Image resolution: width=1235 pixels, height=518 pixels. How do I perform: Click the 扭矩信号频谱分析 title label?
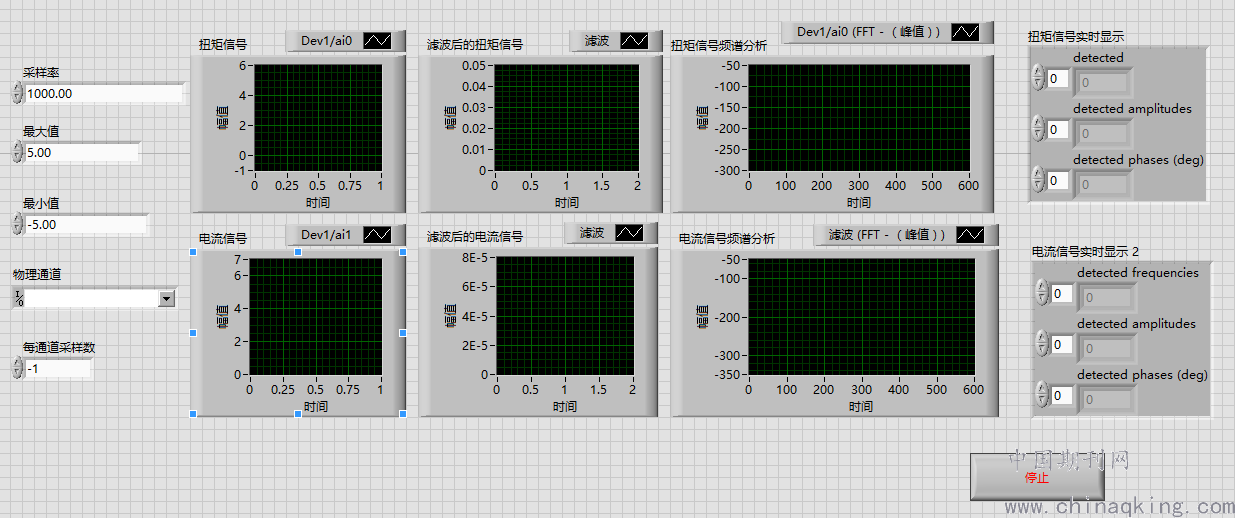[719, 46]
